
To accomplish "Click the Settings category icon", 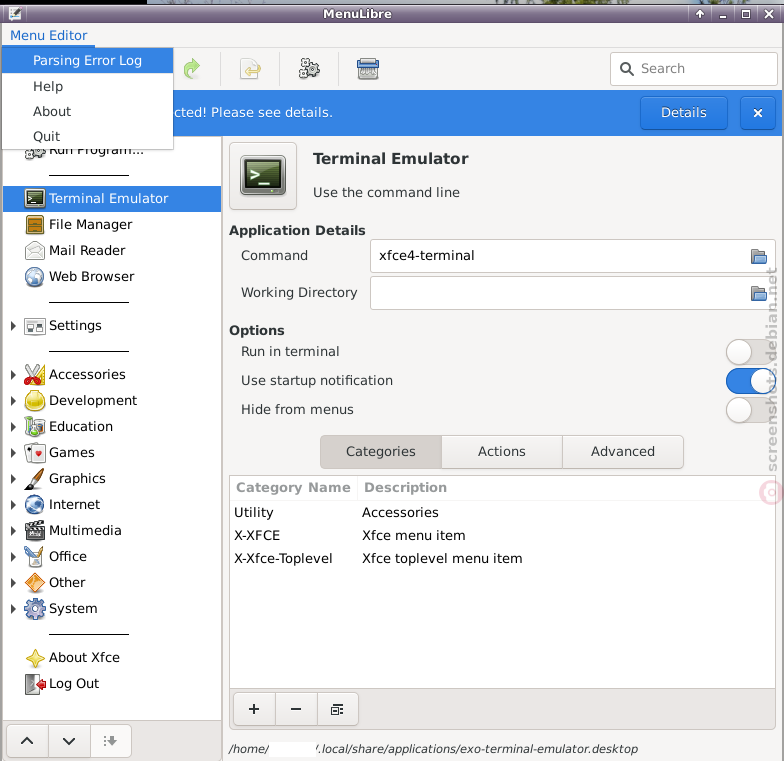I will pyautogui.click(x=34, y=326).
